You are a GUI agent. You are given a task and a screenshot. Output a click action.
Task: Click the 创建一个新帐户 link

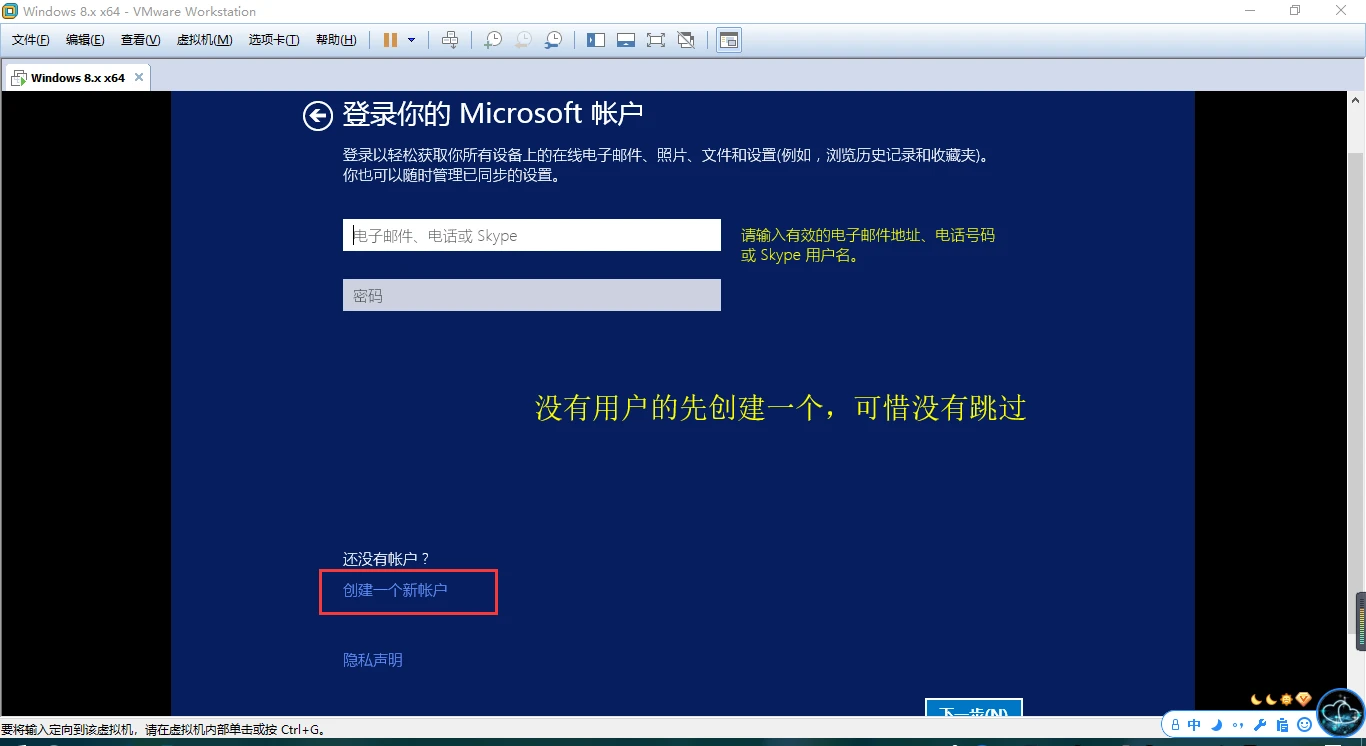[x=395, y=590]
